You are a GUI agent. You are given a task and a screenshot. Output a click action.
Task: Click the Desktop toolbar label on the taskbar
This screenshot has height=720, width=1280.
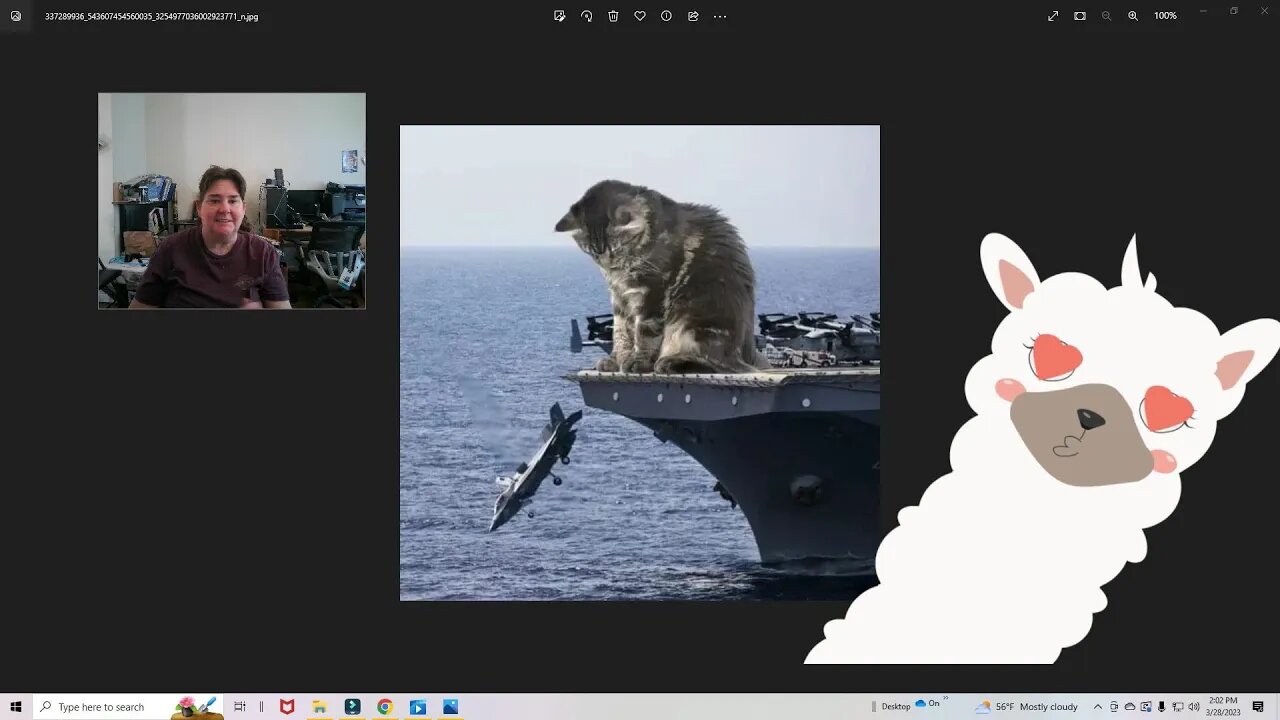tap(896, 707)
